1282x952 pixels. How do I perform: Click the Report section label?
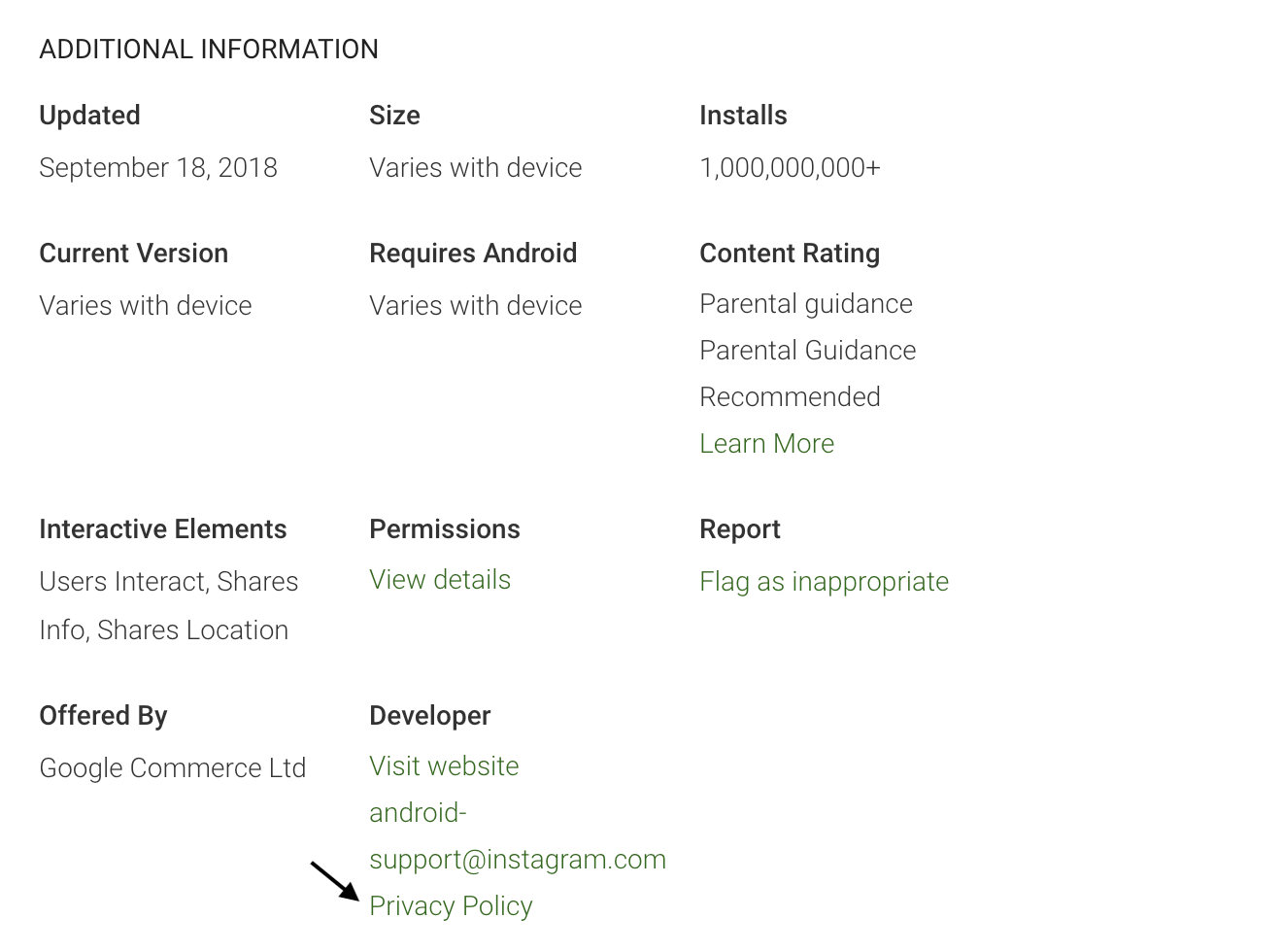point(740,528)
